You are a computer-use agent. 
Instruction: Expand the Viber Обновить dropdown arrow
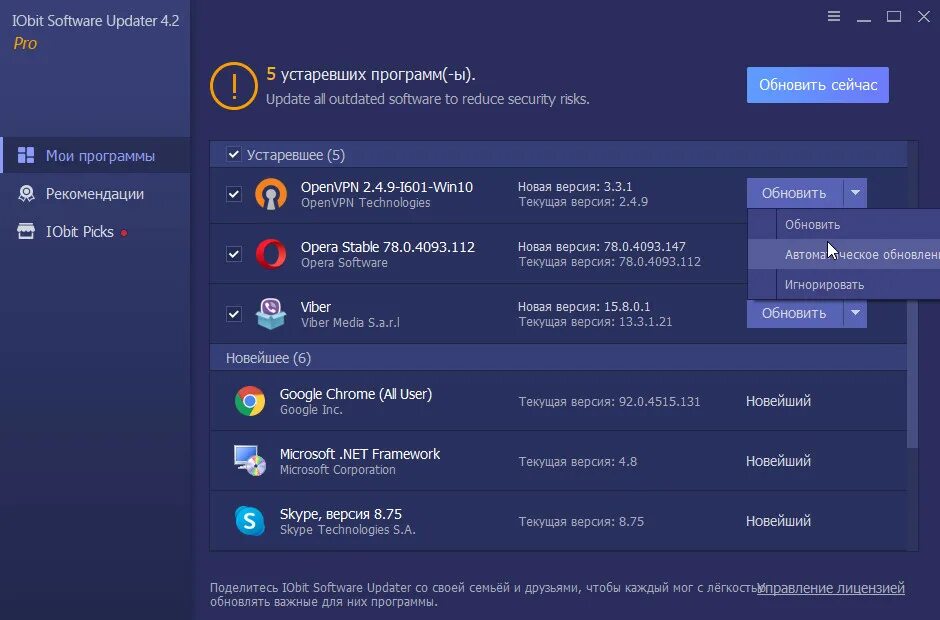coord(855,313)
